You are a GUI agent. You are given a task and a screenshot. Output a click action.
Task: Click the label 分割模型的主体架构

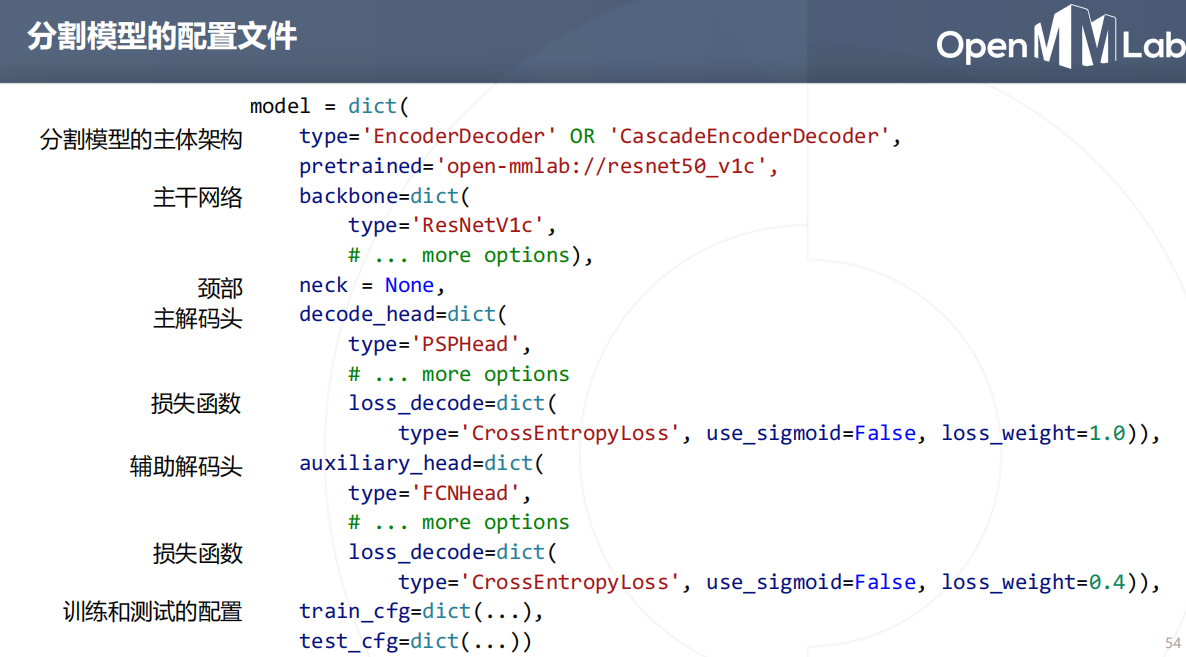point(141,140)
